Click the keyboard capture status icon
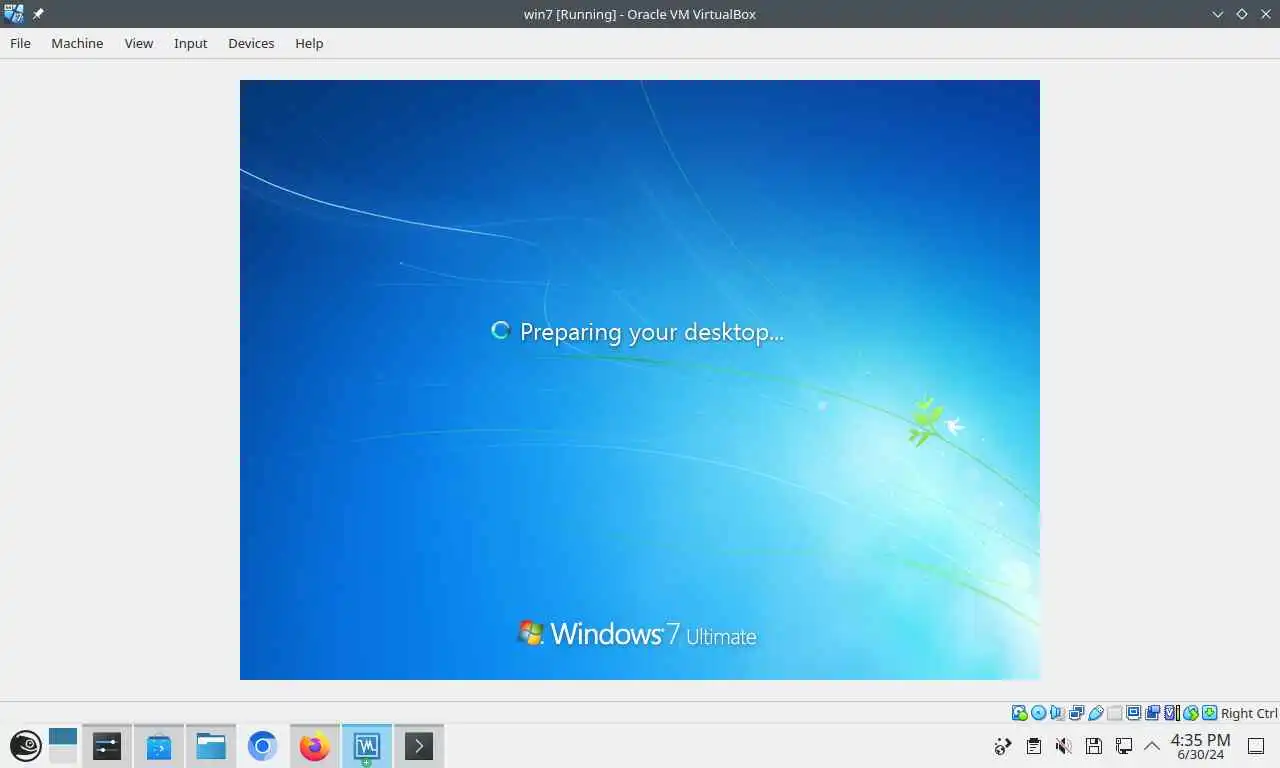Viewport: 1280px width, 768px height. coord(1209,713)
